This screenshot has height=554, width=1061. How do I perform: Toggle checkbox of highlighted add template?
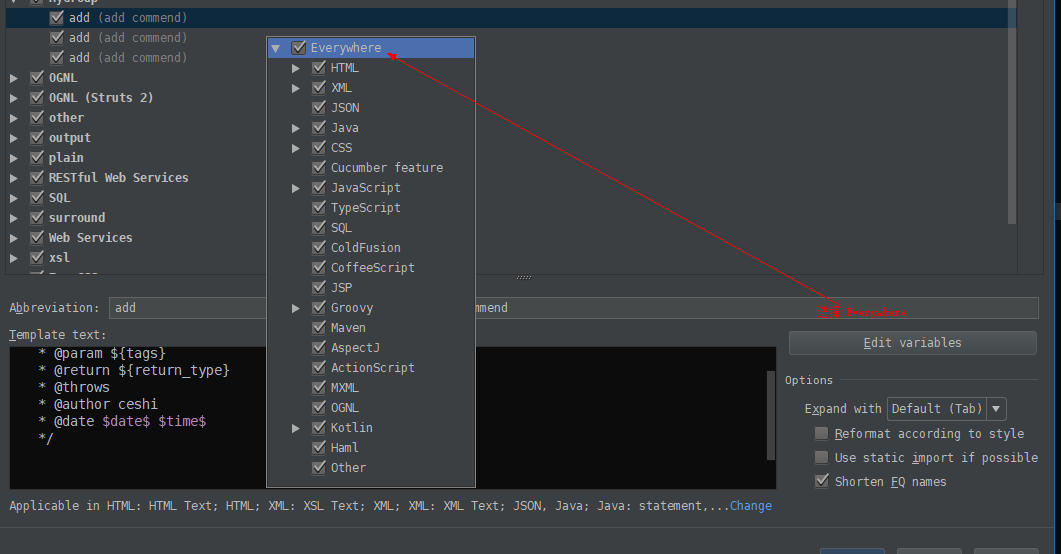[x=57, y=18]
